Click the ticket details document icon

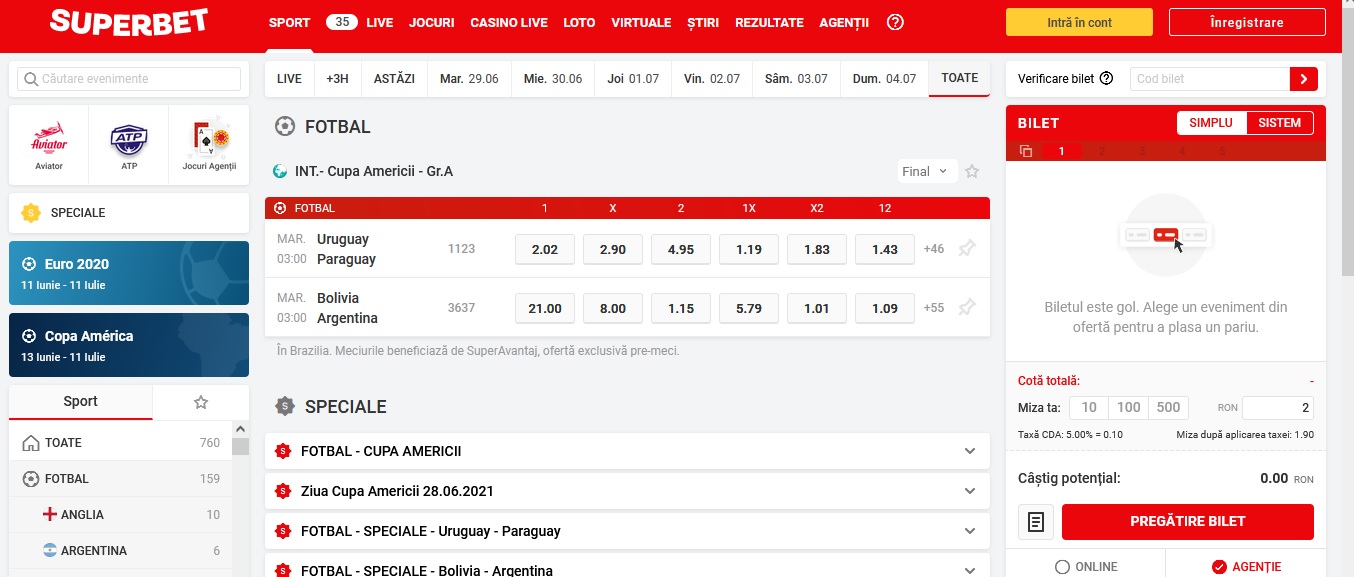tap(1036, 521)
